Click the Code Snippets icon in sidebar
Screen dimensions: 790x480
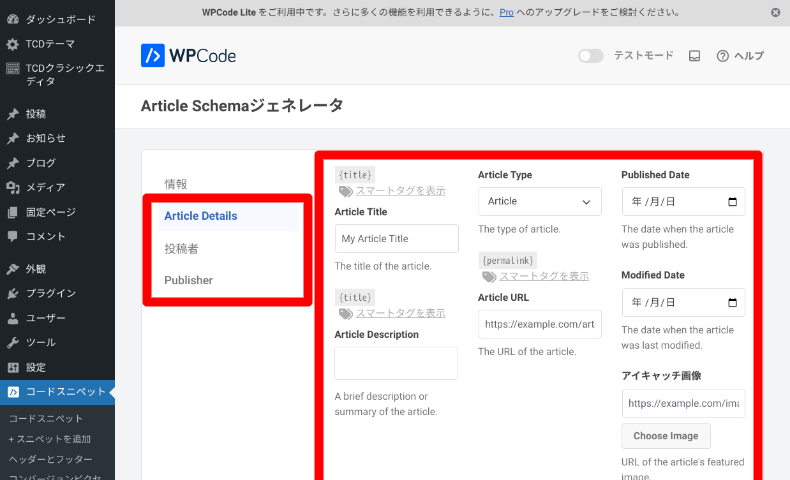pyautogui.click(x=13, y=392)
